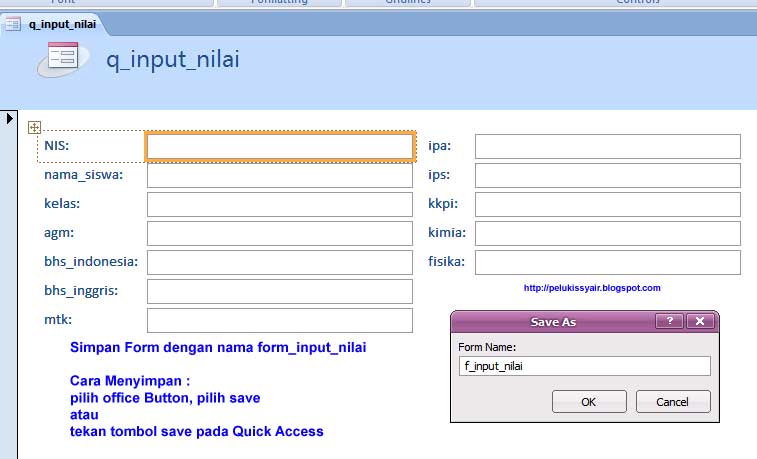
Task: Click the bhs_indonesia input field
Action: tap(280, 262)
